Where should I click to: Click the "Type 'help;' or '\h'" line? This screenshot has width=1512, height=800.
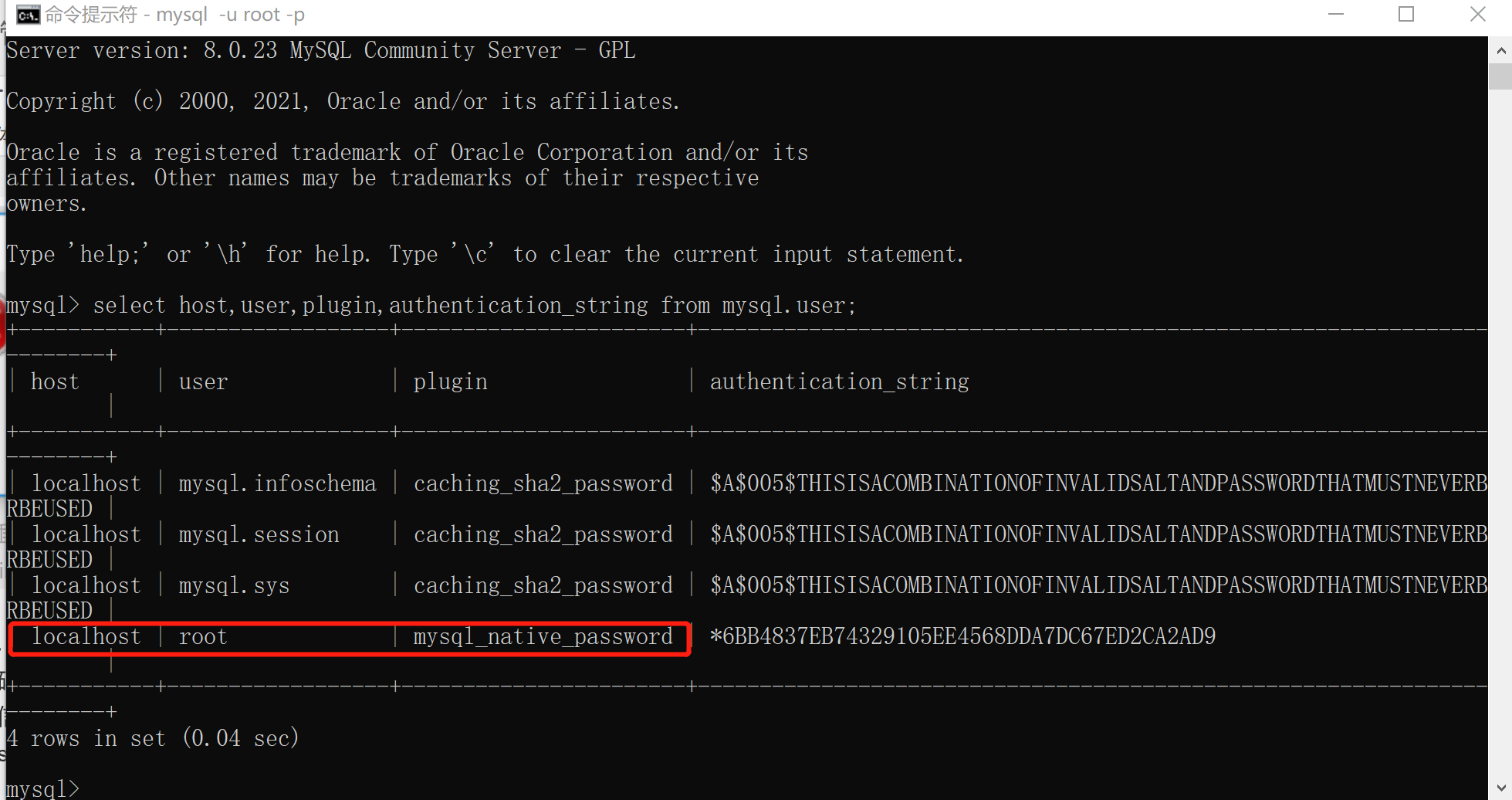(485, 254)
